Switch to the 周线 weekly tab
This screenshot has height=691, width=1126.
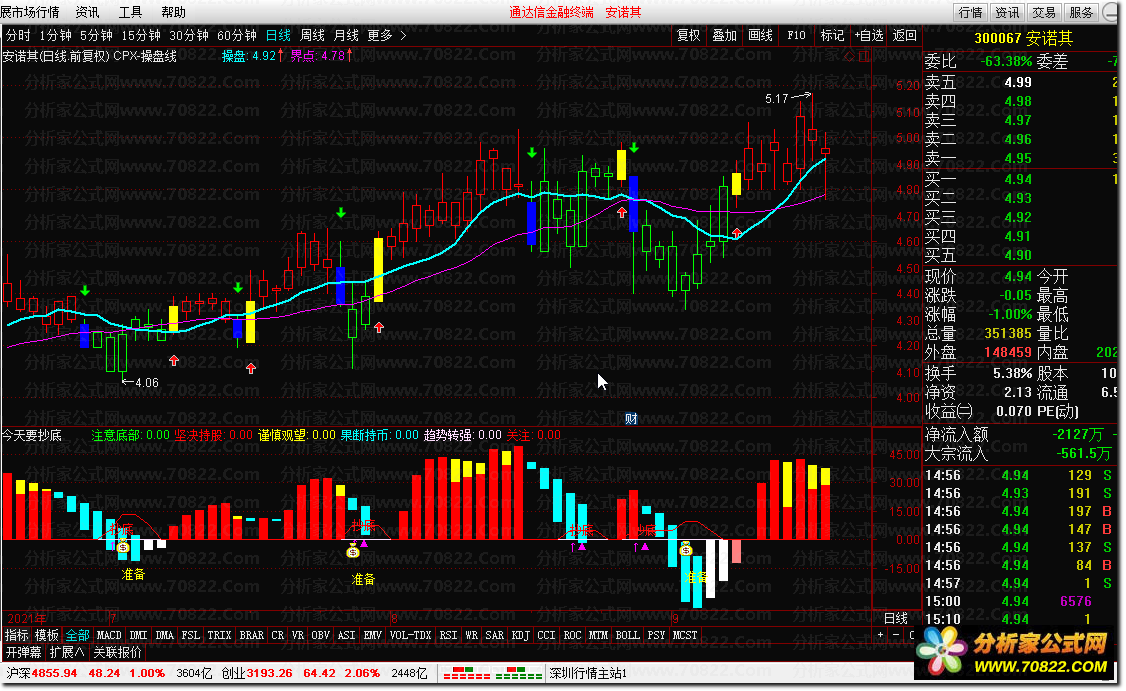pyautogui.click(x=312, y=35)
